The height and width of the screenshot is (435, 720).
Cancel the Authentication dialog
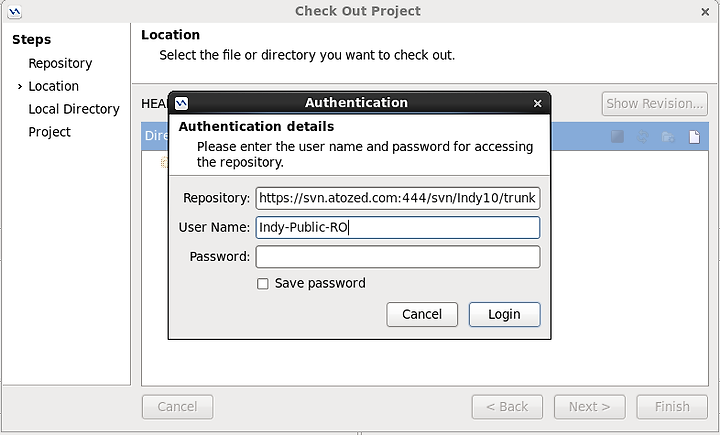click(x=422, y=314)
